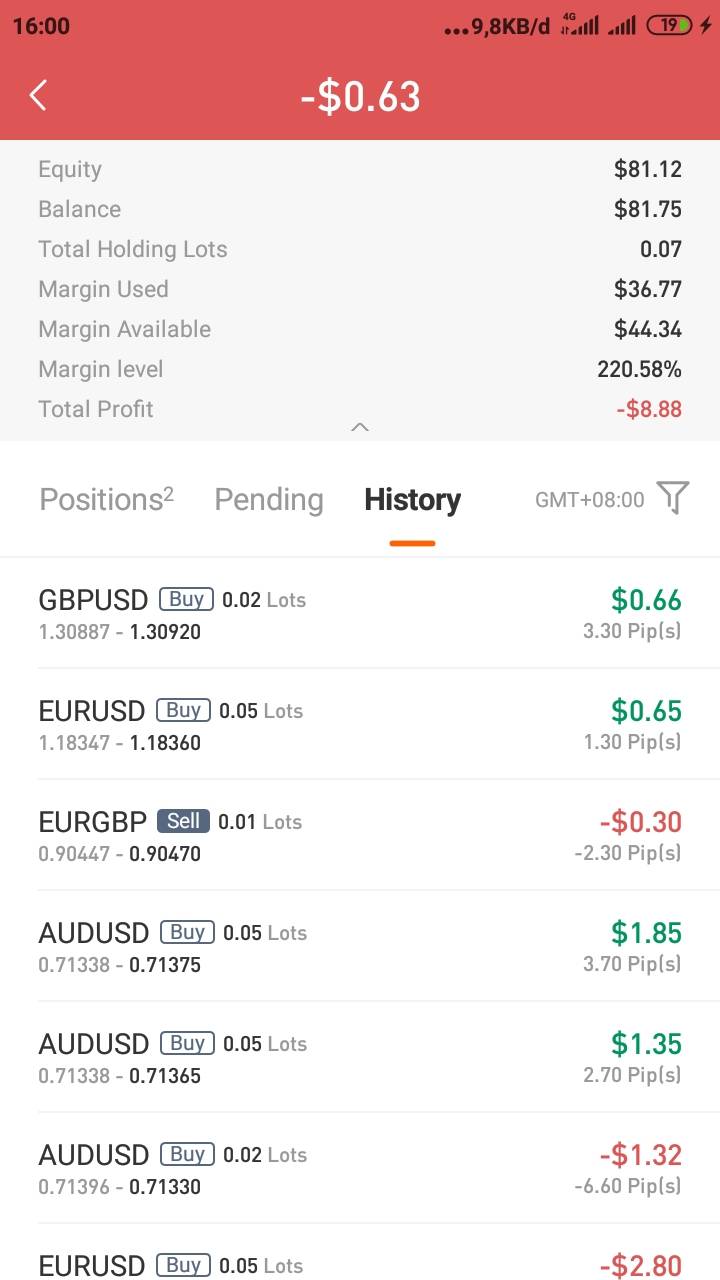Open the GBPUSD Buy 0.02 Lots trade
The width and height of the screenshot is (720, 1280).
pyautogui.click(x=360, y=614)
